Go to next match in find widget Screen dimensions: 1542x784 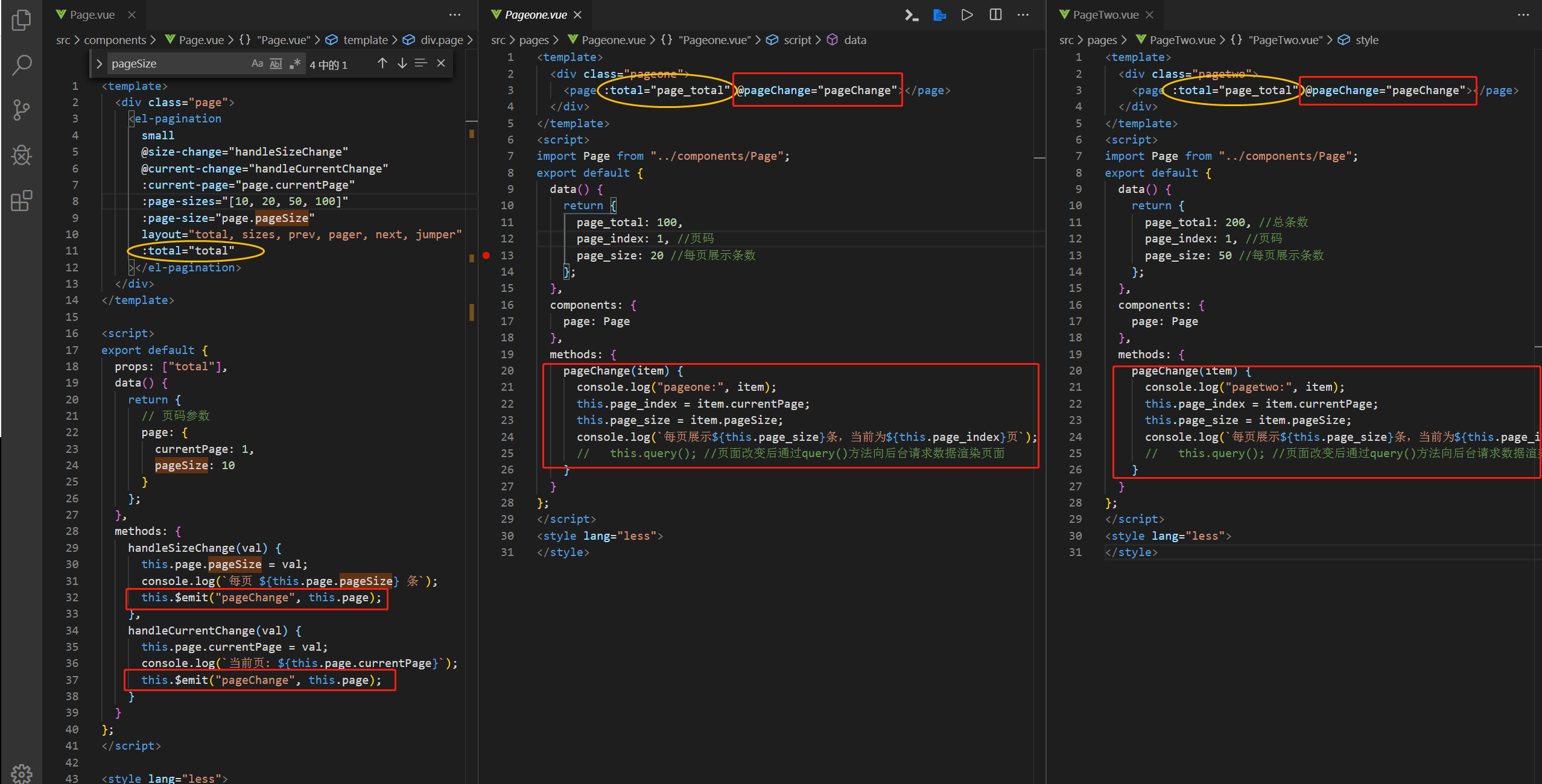(402, 63)
